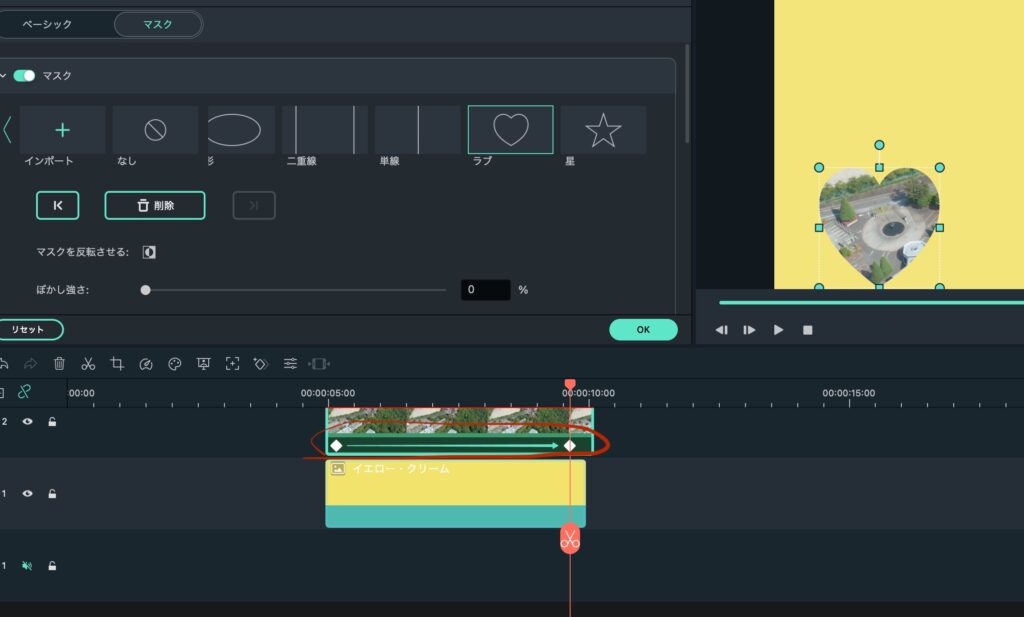Click the trash delete icon in timeline toolbar

[59, 364]
